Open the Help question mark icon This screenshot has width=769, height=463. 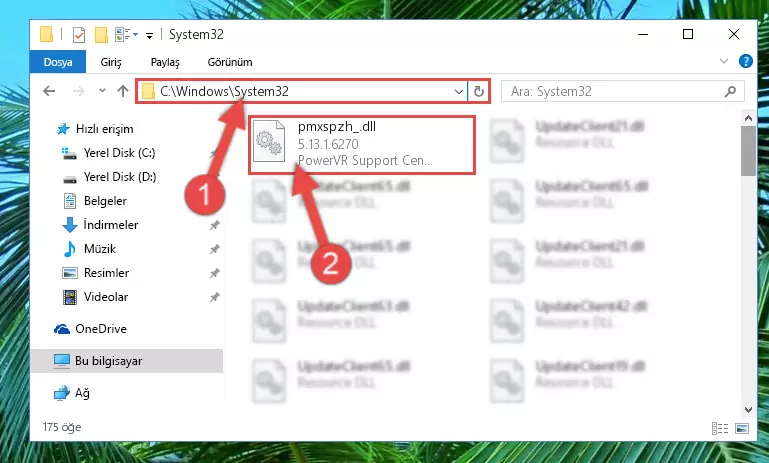745,61
